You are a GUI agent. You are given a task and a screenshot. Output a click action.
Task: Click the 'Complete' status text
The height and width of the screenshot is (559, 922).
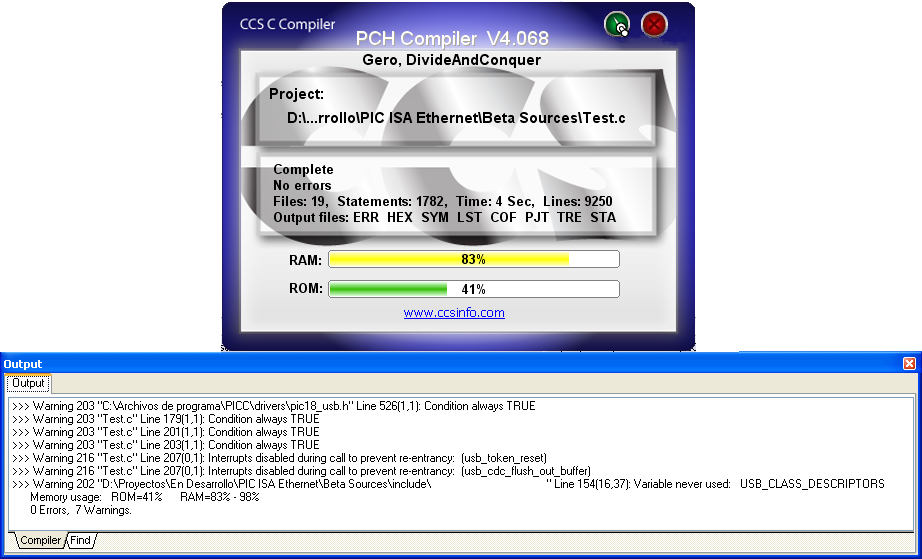tap(303, 169)
